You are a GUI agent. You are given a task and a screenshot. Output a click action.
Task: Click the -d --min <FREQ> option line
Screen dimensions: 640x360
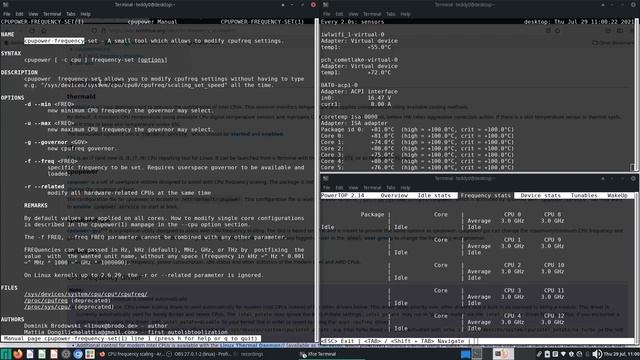pos(49,104)
